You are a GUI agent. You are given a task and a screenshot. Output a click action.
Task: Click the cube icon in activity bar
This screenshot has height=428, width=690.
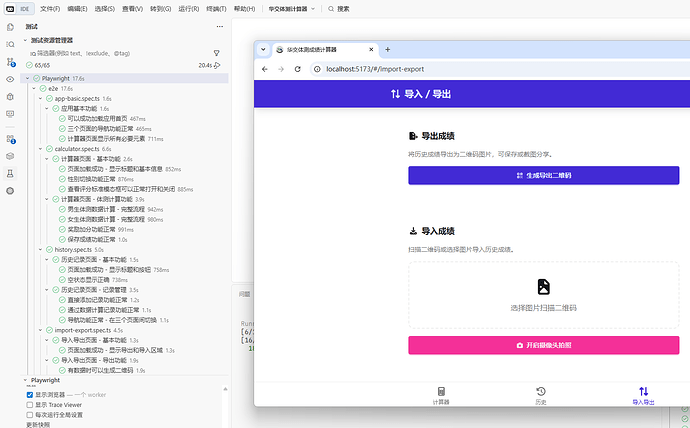tap(10, 156)
